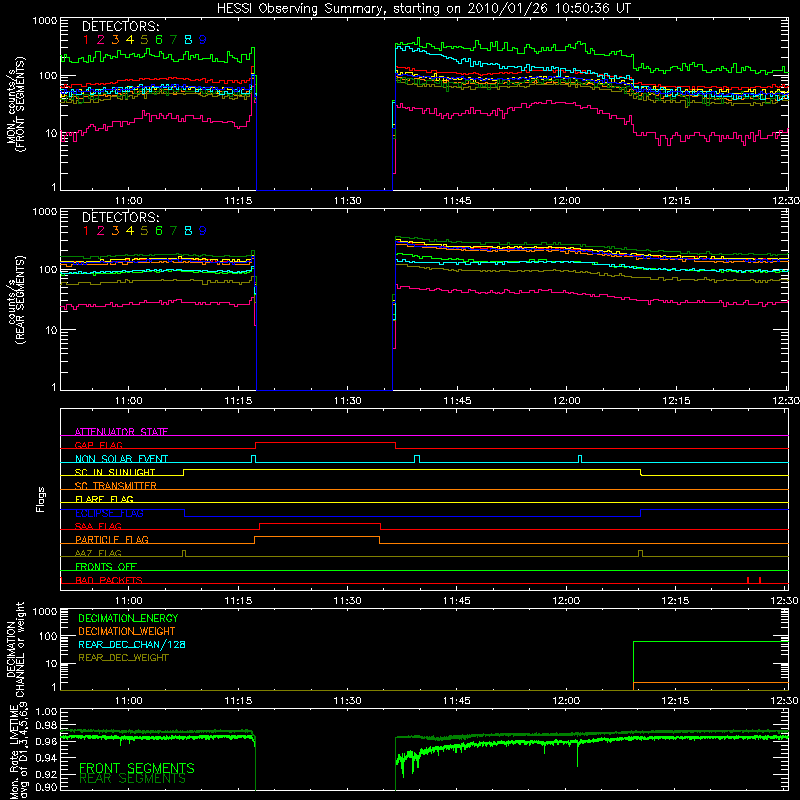Pick detector 1 in the rear segments legend
The height and width of the screenshot is (800, 800).
pos(86,231)
